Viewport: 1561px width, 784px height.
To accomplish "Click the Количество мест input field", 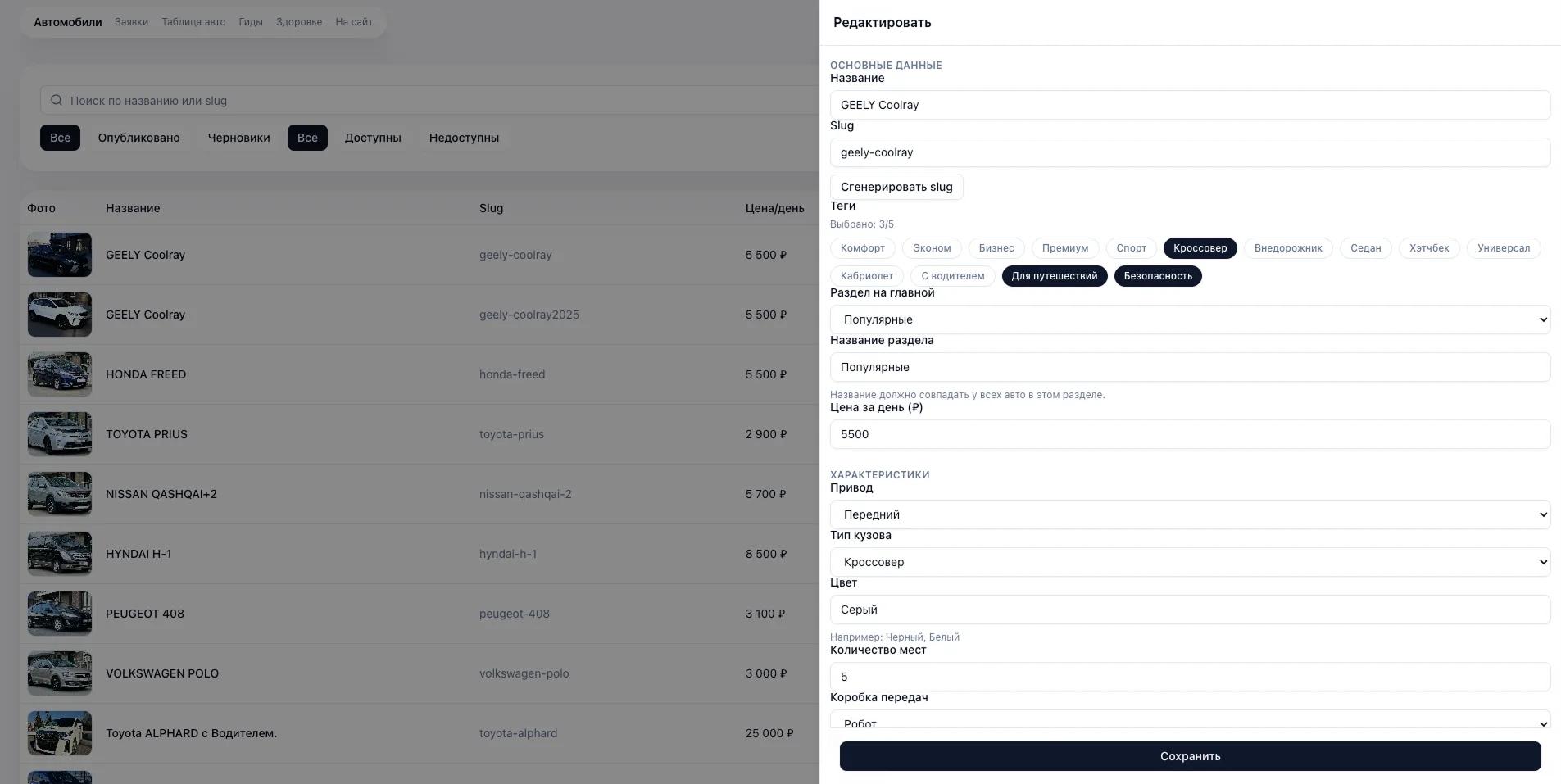I will (x=1190, y=677).
